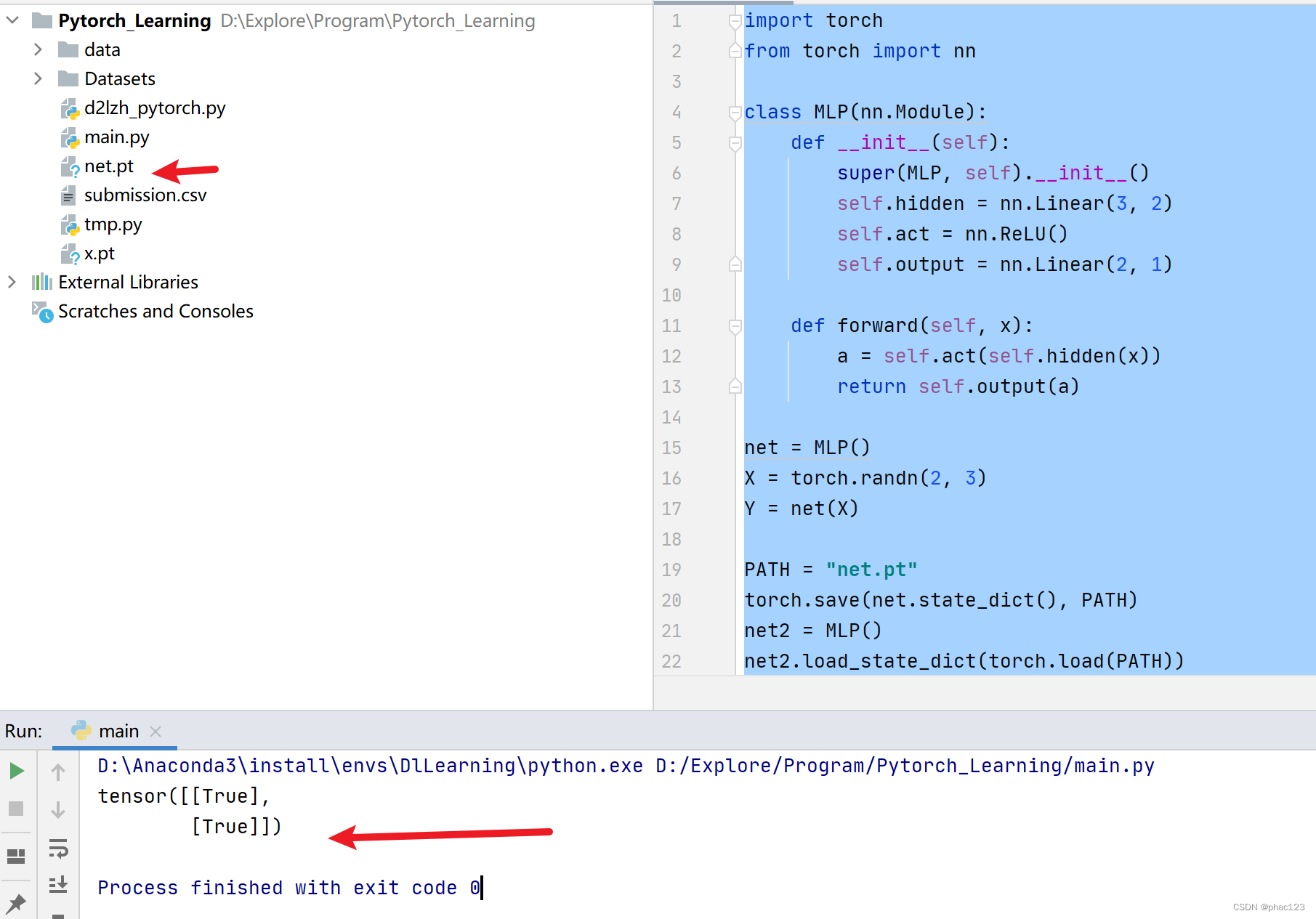Click the down arrow stack trace icon

(58, 809)
